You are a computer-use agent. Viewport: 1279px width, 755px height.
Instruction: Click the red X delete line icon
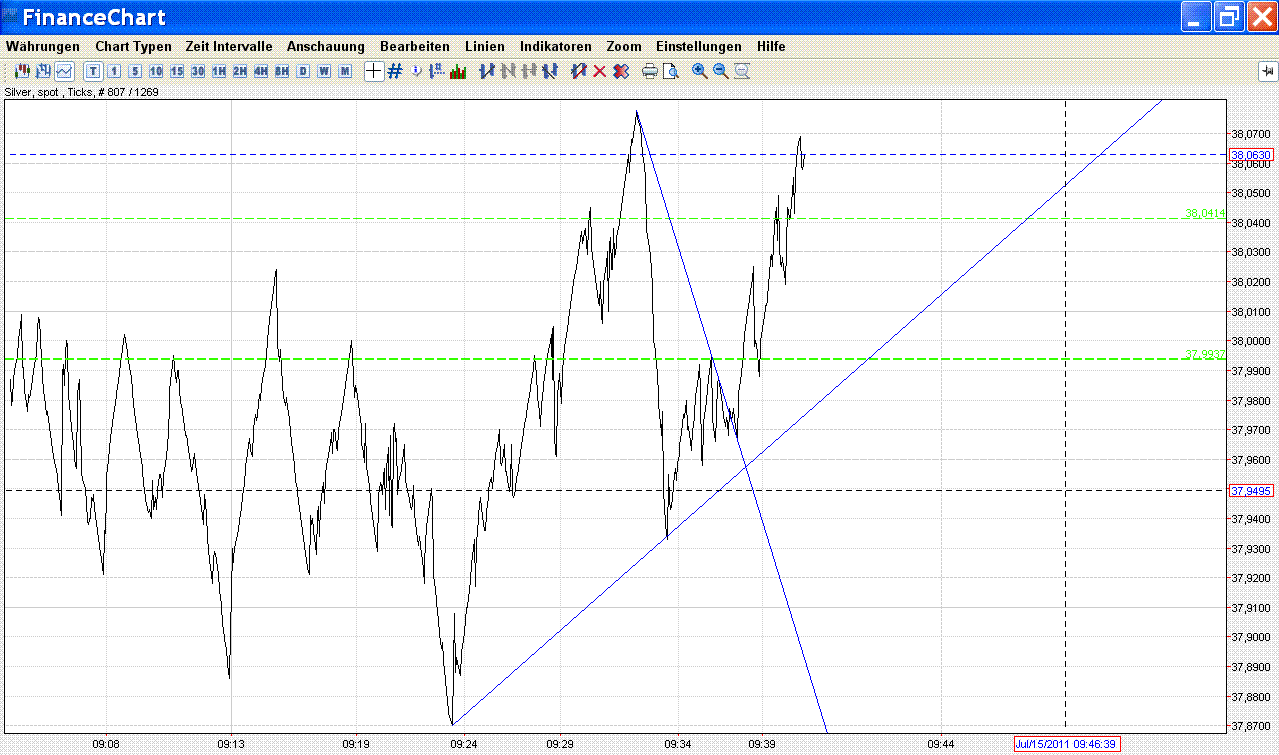click(600, 71)
